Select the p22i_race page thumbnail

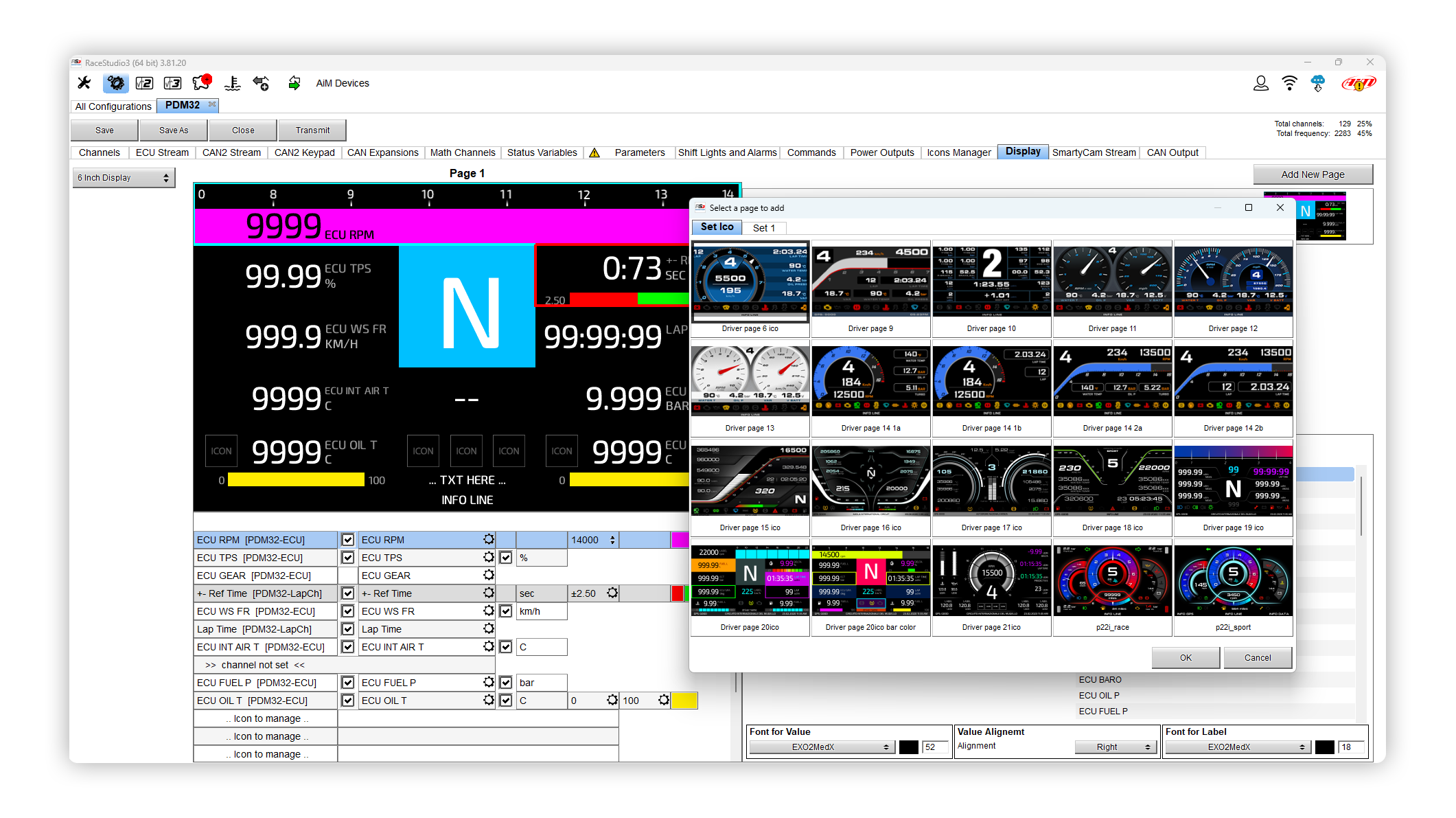tap(1112, 587)
